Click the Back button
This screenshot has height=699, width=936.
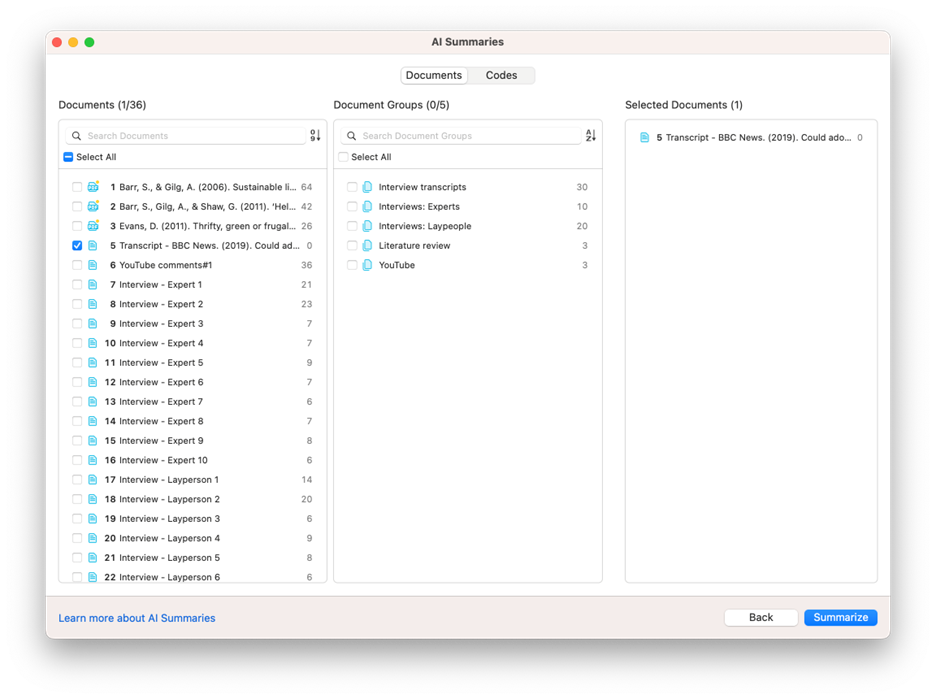click(x=760, y=618)
